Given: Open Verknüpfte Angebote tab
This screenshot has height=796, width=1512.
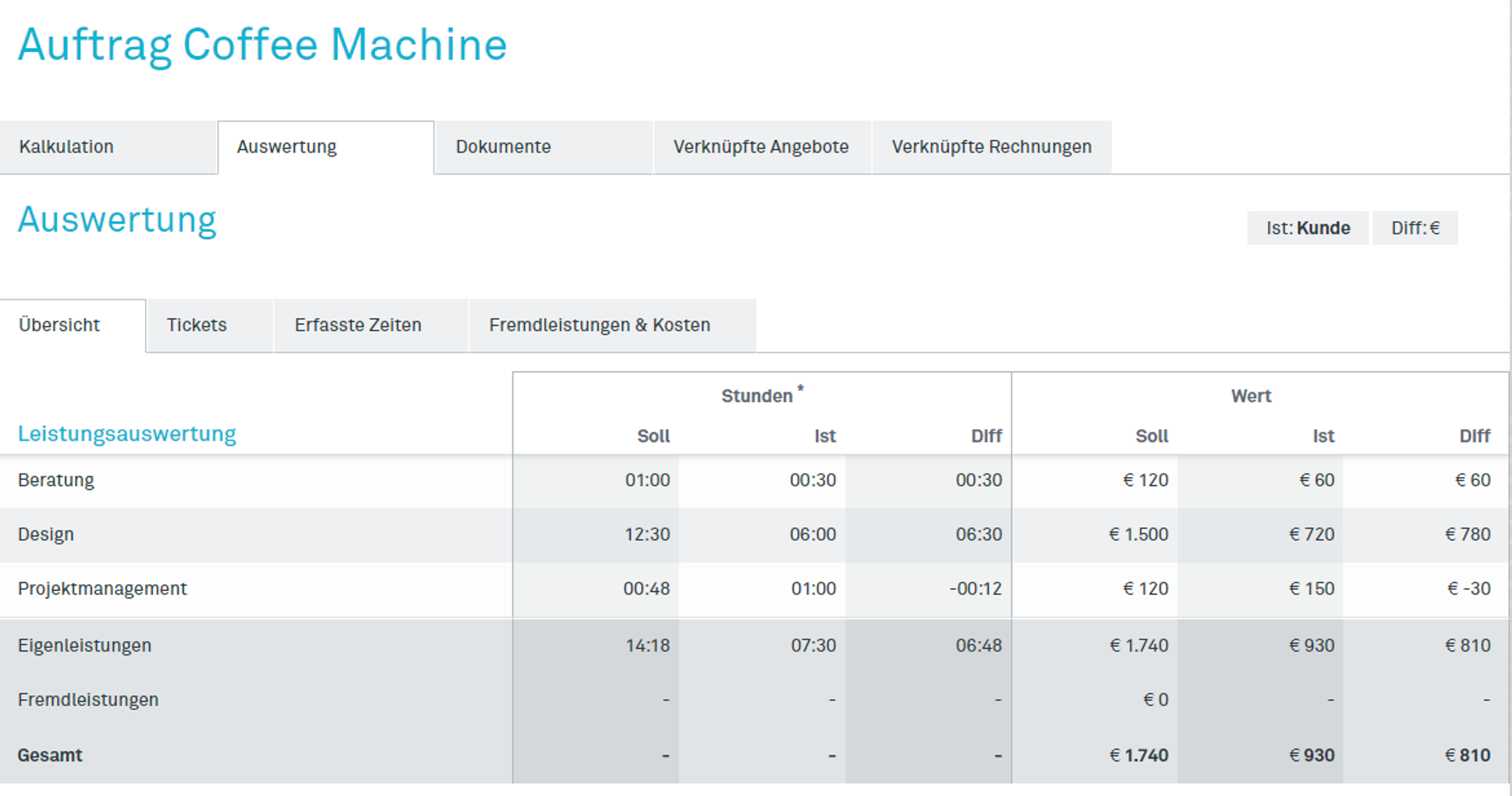Looking at the screenshot, I should (762, 147).
